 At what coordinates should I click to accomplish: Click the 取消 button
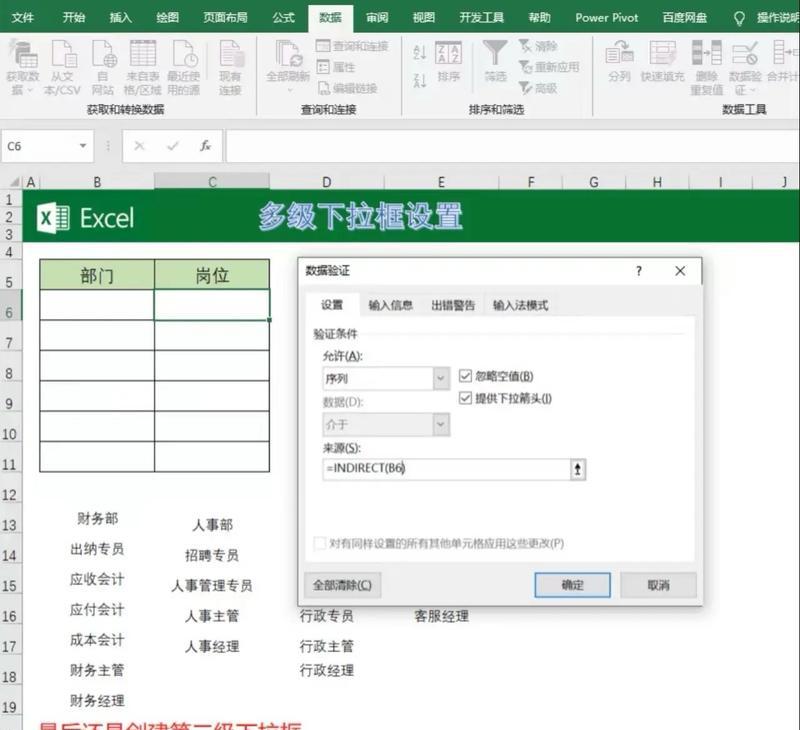point(658,585)
